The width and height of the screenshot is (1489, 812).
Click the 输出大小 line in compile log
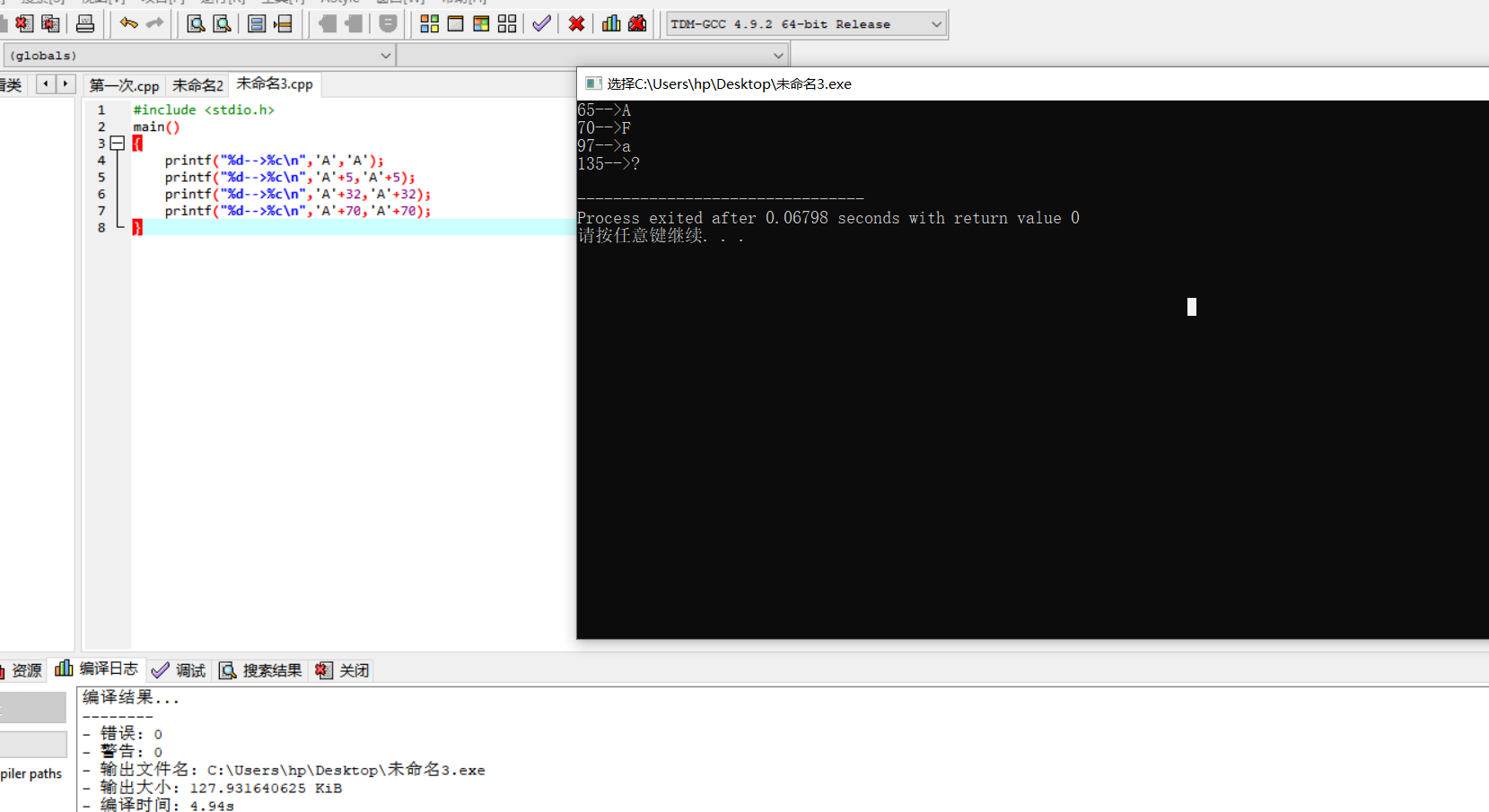coord(213,788)
